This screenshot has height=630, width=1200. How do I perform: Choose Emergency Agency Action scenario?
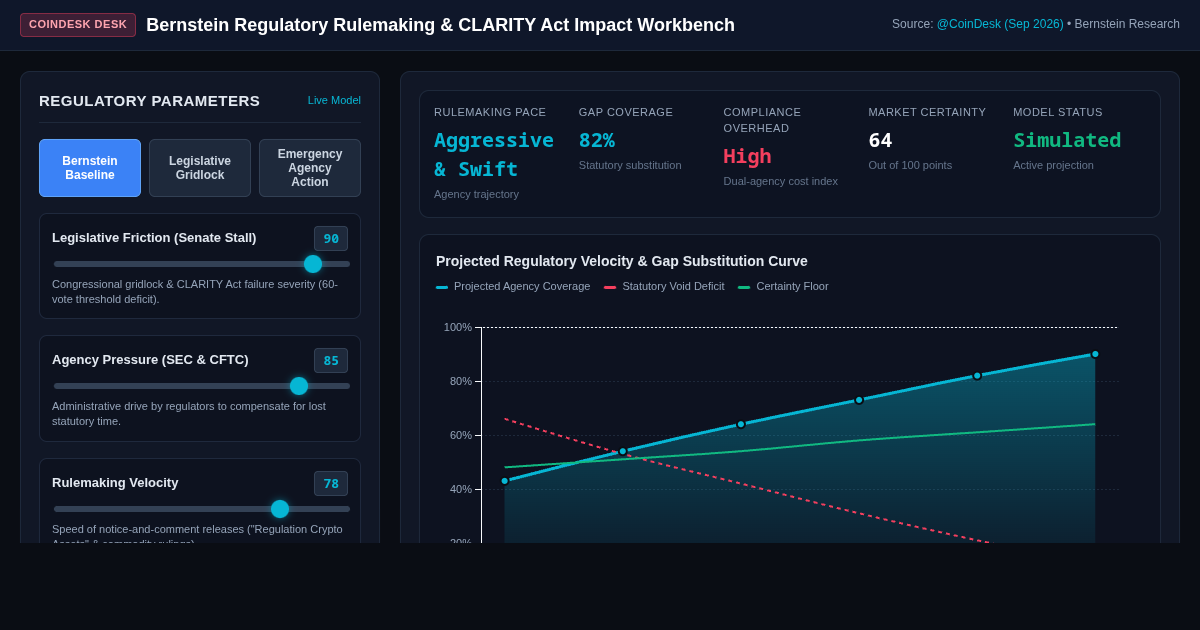point(310,168)
